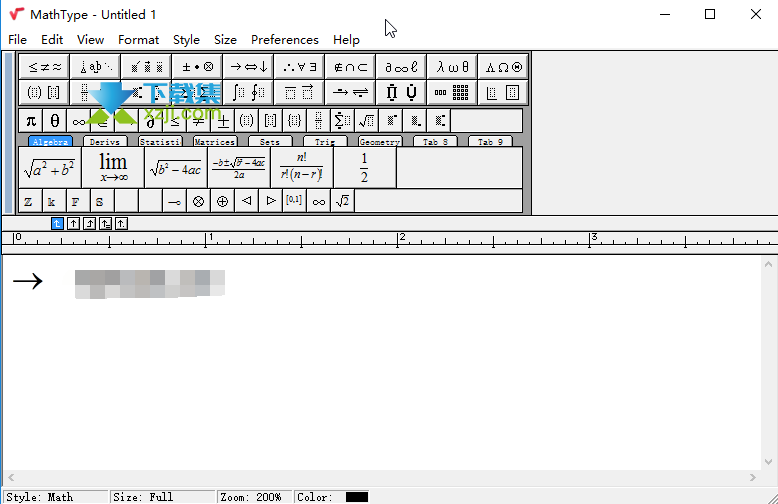Select the right-justified tab stop button
Screen dimensions: 778x504
89,224
